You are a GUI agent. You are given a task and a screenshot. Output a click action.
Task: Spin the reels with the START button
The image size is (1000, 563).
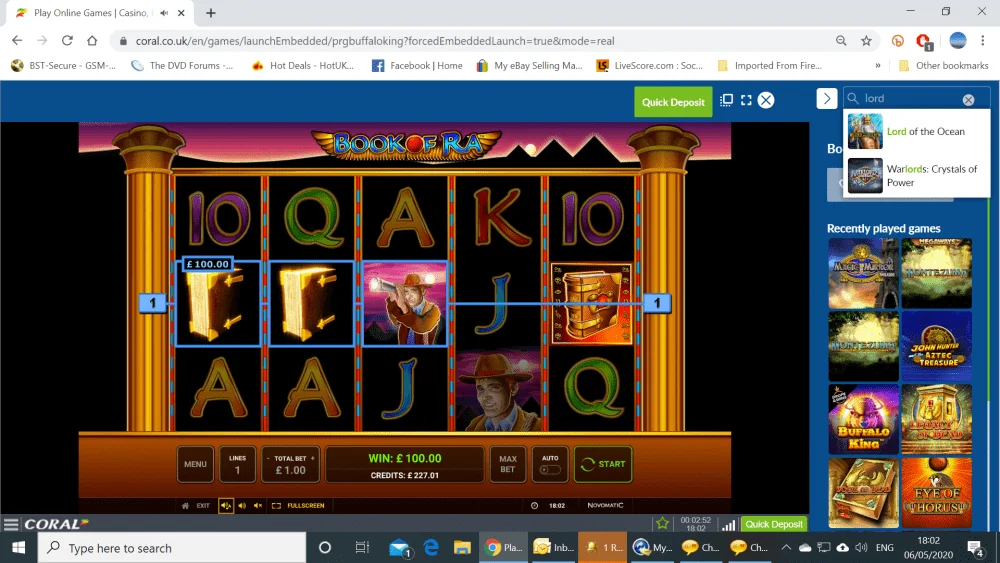coord(603,464)
